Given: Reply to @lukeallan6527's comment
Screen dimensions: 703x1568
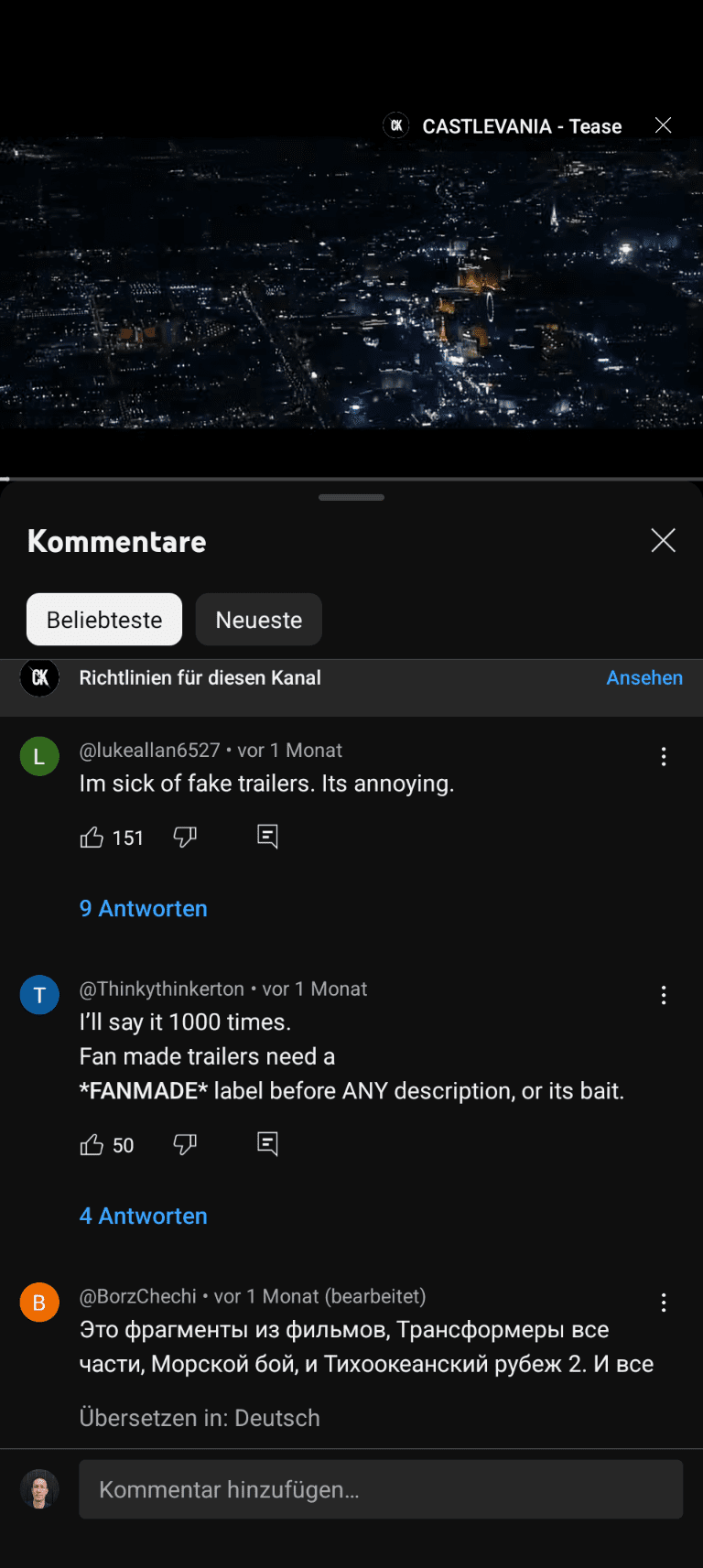Looking at the screenshot, I should pyautogui.click(x=267, y=837).
